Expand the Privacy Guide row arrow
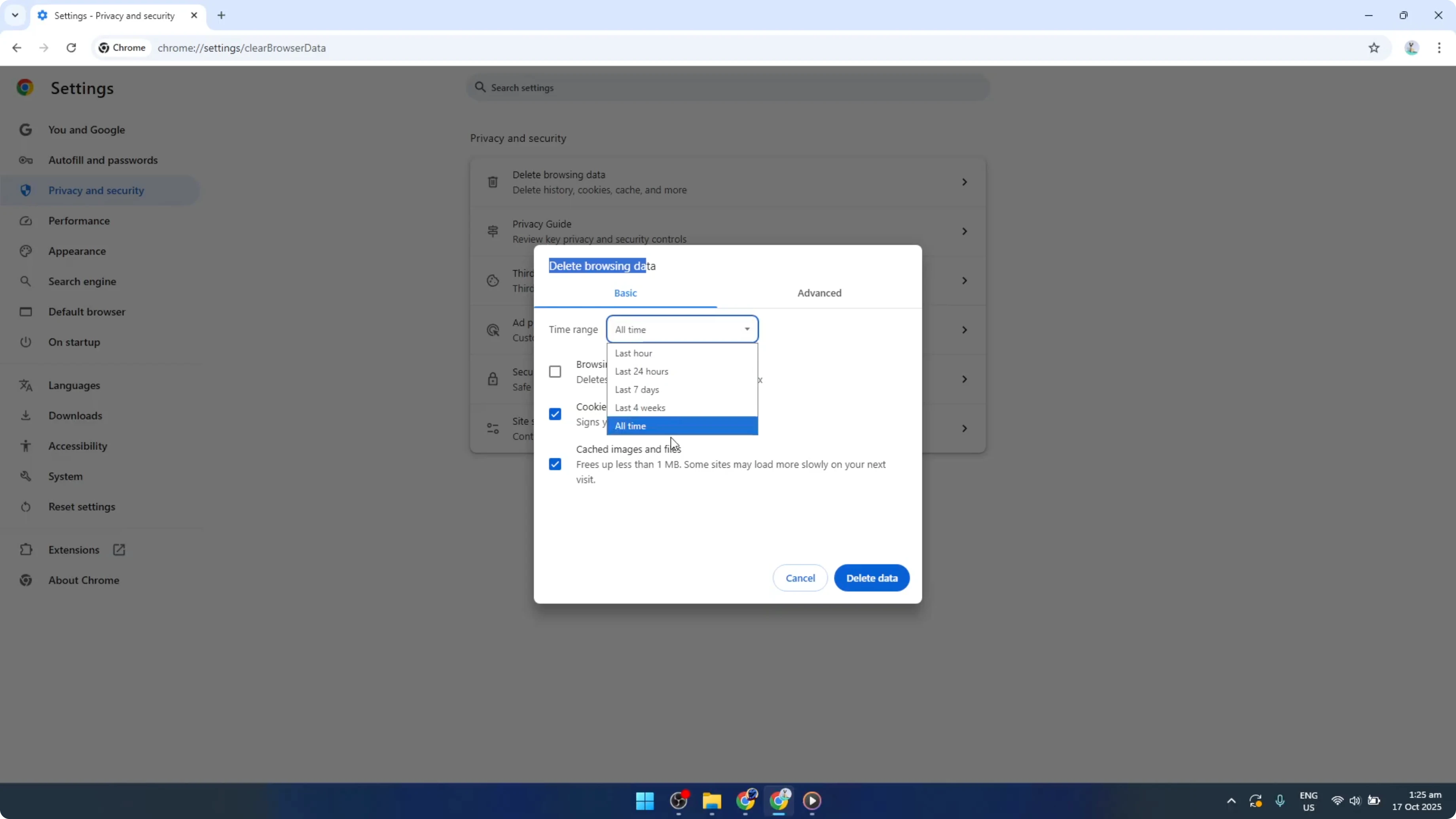The width and height of the screenshot is (1456, 819). tap(964, 231)
